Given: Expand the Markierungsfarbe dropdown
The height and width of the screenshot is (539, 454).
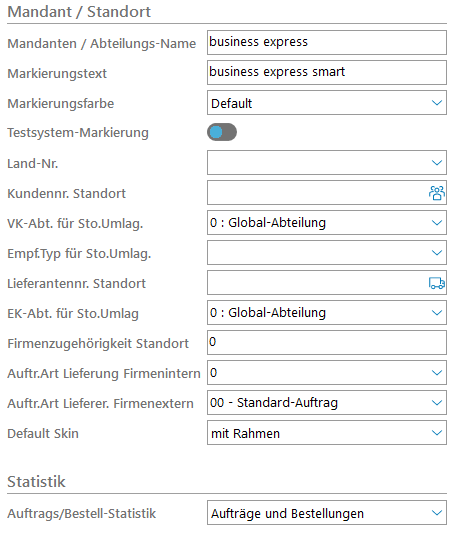Looking at the screenshot, I should 436,103.
